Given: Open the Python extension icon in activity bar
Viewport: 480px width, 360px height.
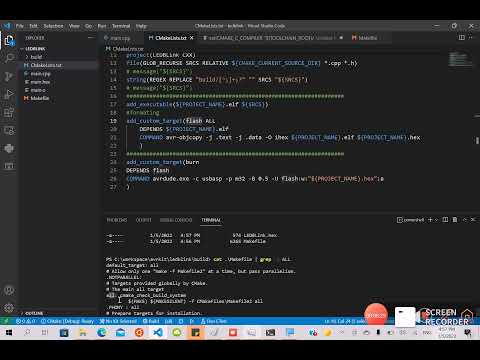Looking at the screenshot, I should (x=9, y=148).
